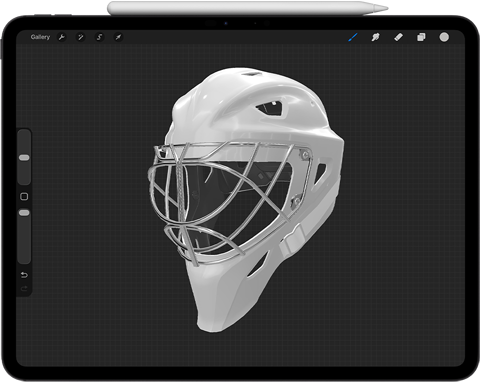481x382 pixels.
Task: Click the brush opacity slider handle
Action: click(24, 213)
